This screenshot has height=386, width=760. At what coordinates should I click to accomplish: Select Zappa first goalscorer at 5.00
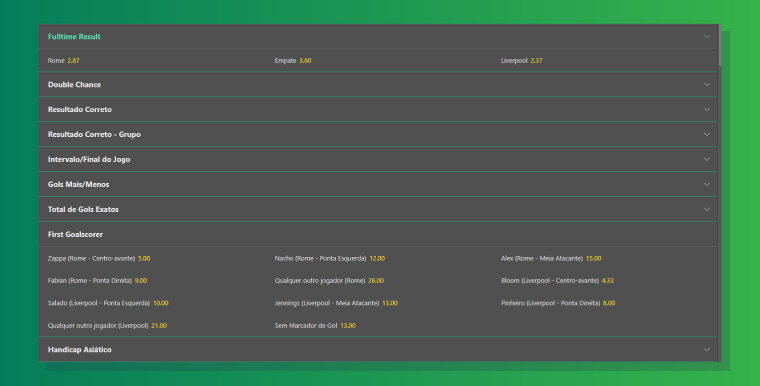99,258
